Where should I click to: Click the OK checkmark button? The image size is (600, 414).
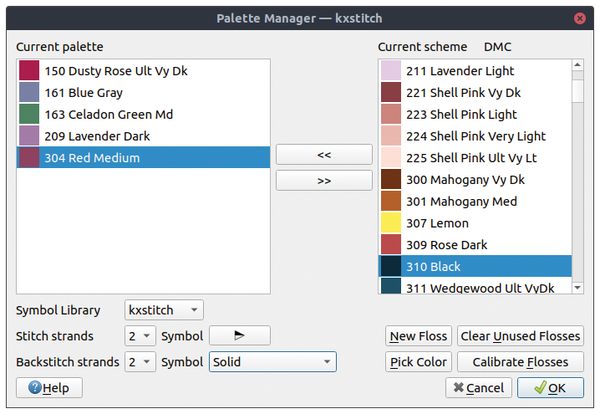550,388
